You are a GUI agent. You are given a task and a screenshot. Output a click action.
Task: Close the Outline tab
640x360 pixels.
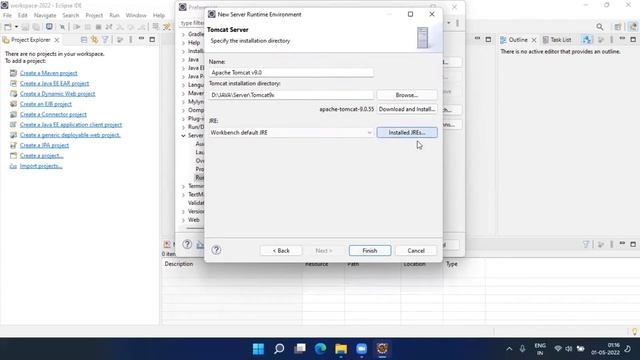tap(534, 40)
